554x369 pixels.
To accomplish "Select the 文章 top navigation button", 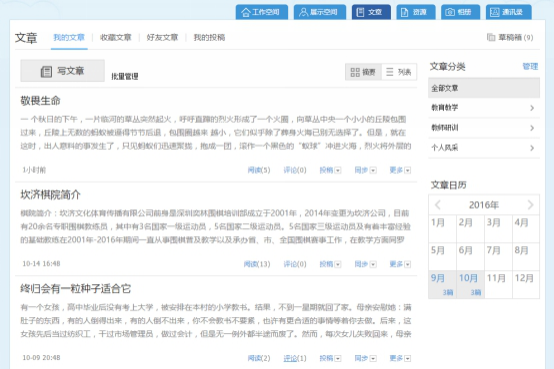I will click(x=371, y=12).
